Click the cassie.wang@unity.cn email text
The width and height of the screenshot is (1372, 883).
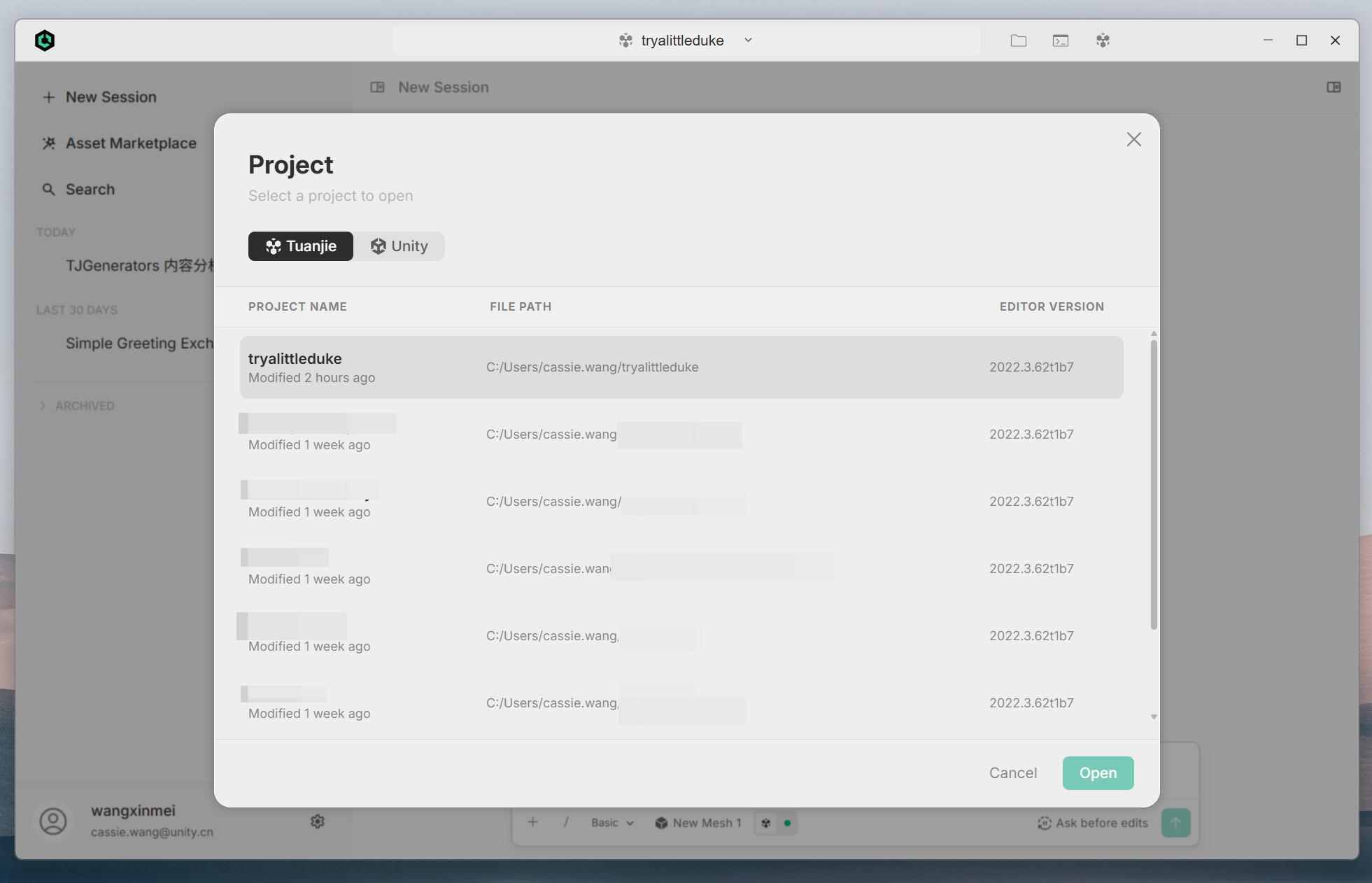pos(152,833)
